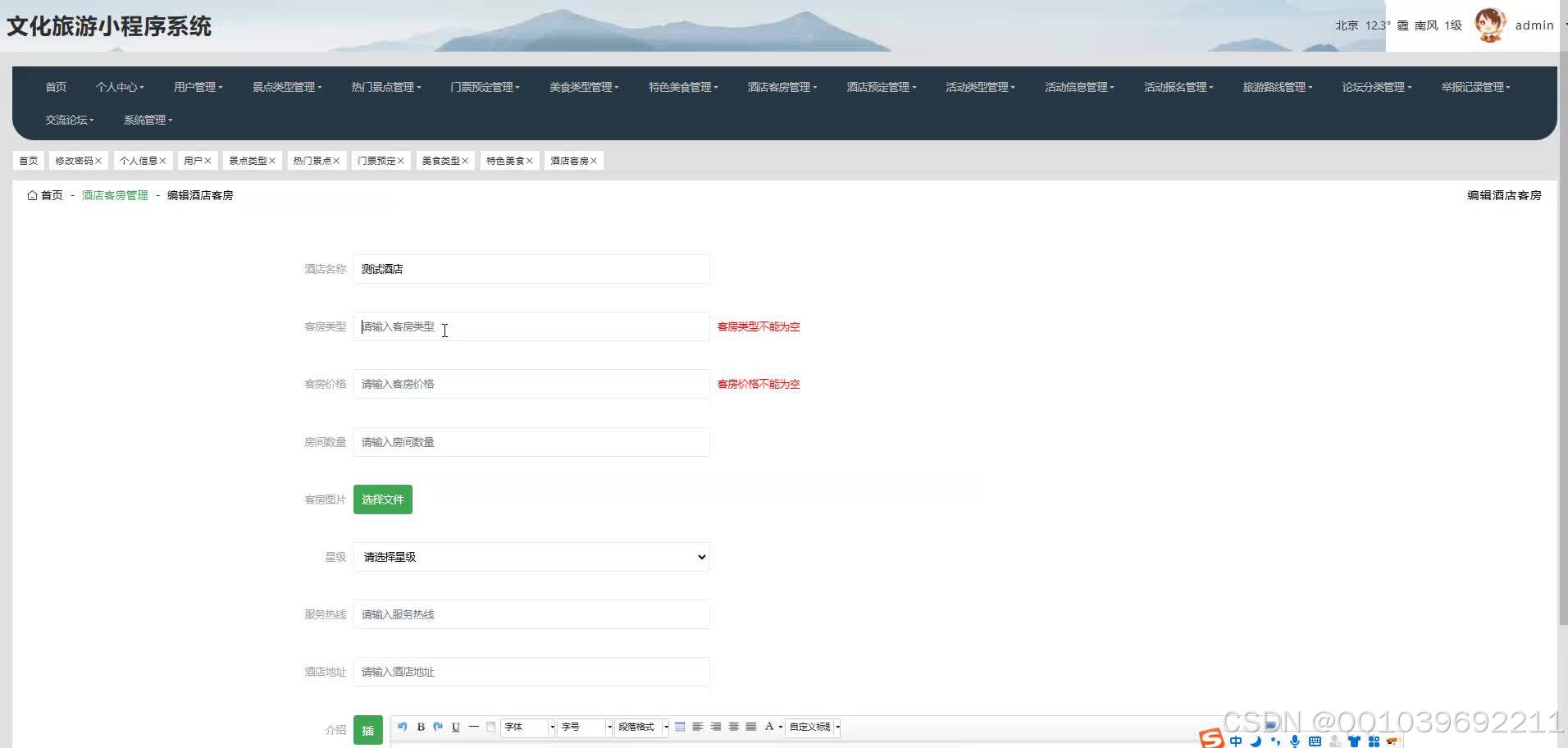Open Sogou toolbox grid icon
Image resolution: width=1568 pixels, height=748 pixels.
(1374, 741)
